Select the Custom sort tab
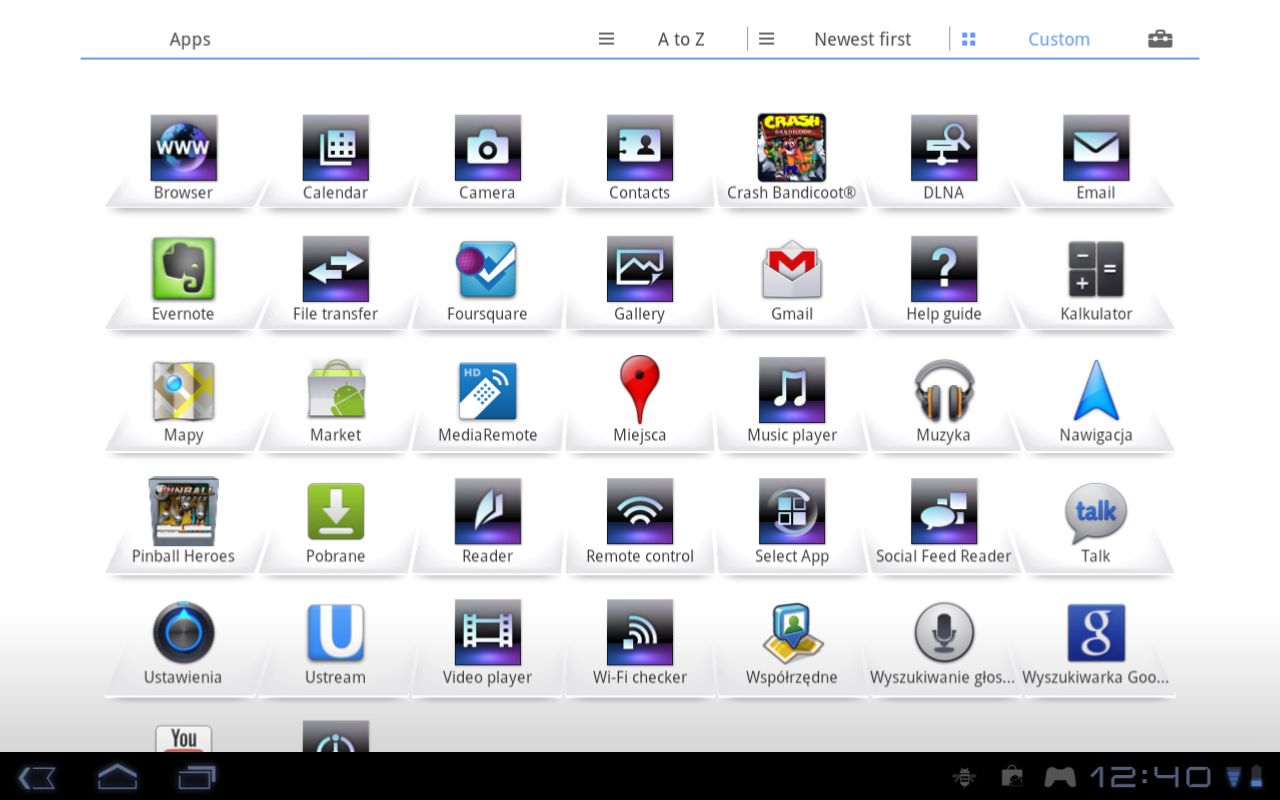The image size is (1280, 800). pyautogui.click(x=1059, y=39)
